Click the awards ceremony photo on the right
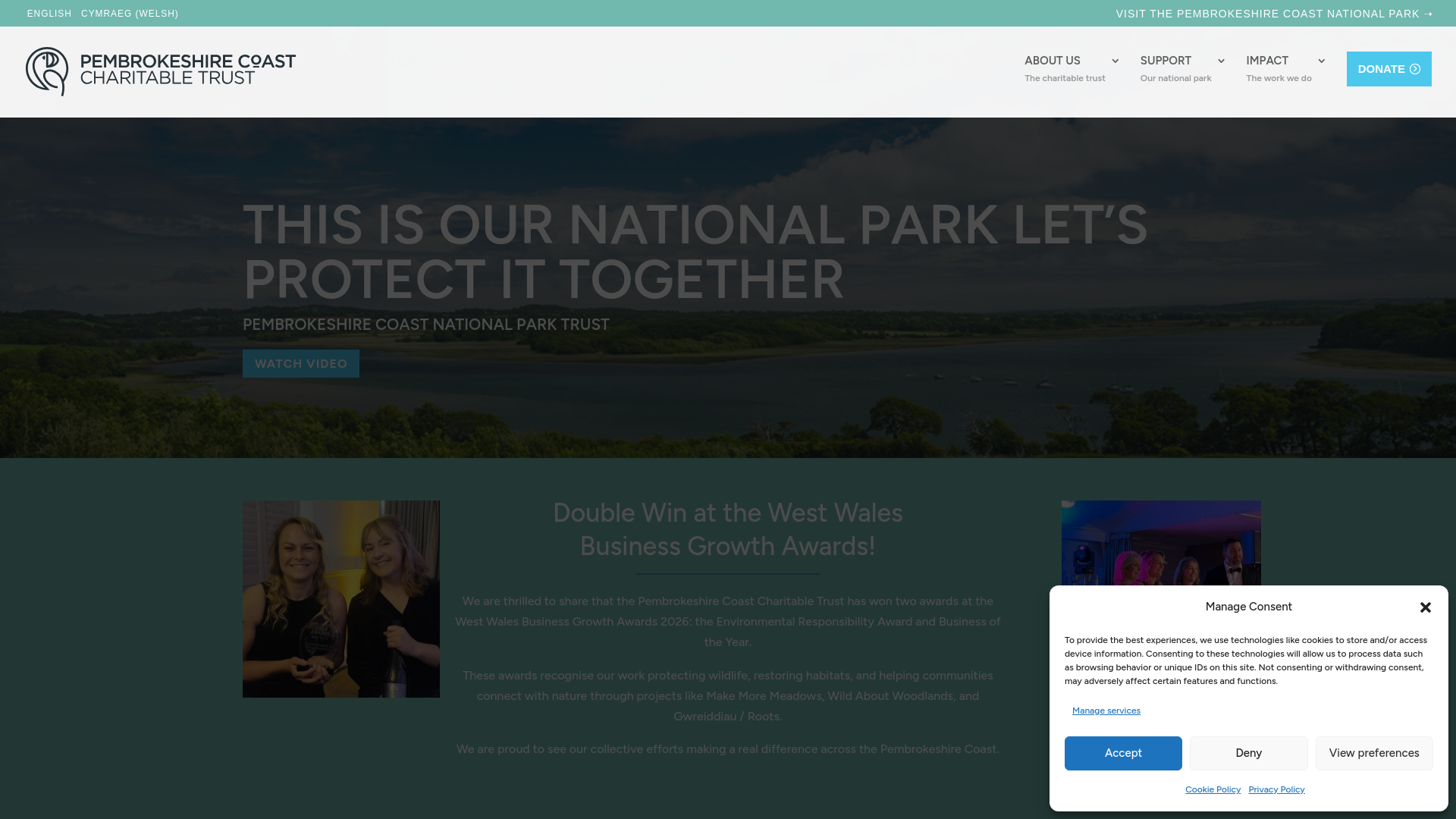This screenshot has width=1456, height=819. pyautogui.click(x=1161, y=543)
